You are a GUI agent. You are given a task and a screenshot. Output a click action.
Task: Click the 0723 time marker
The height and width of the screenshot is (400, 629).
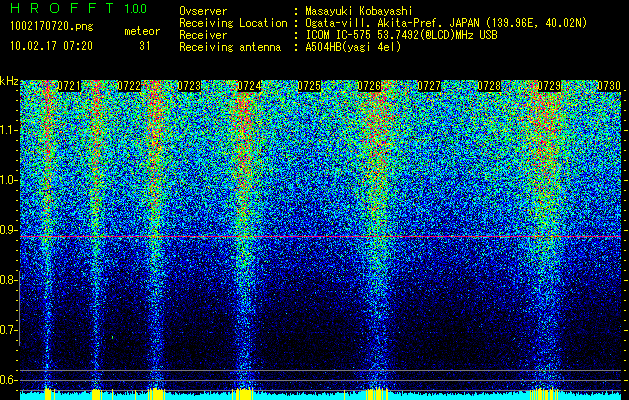pos(189,86)
